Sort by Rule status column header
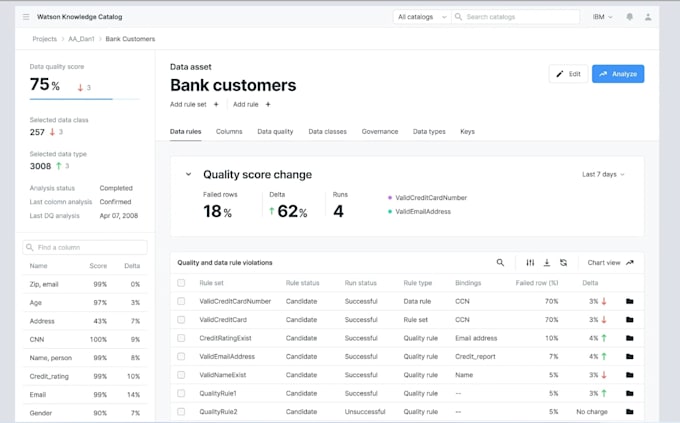The width and height of the screenshot is (680, 423). 302,283
